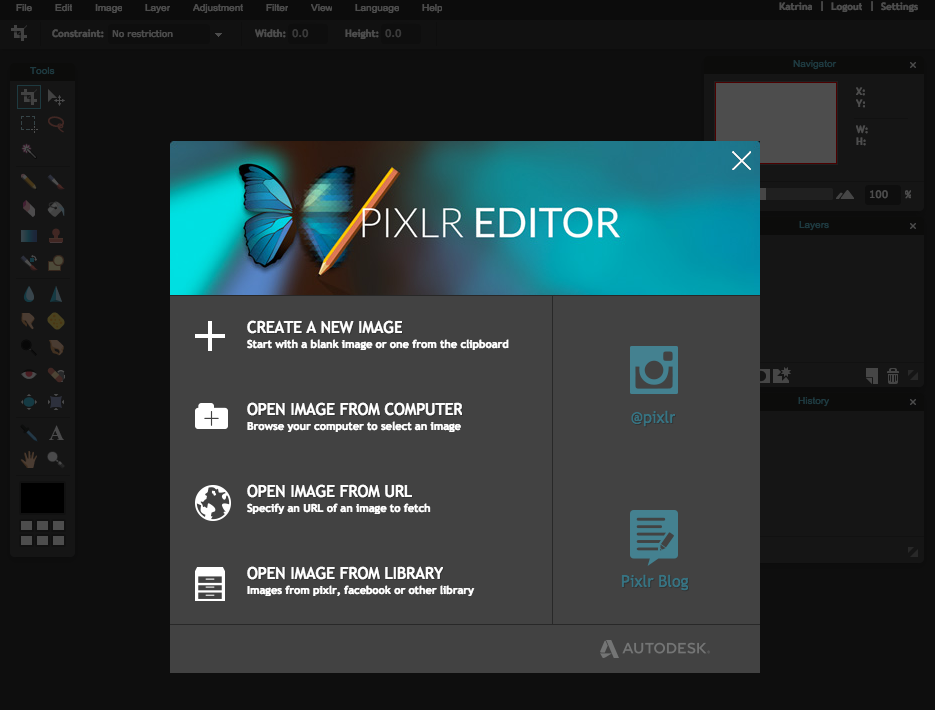Image resolution: width=935 pixels, height=710 pixels.
Task: Click the Navigator zoom slider track
Action: pyautogui.click(x=795, y=194)
